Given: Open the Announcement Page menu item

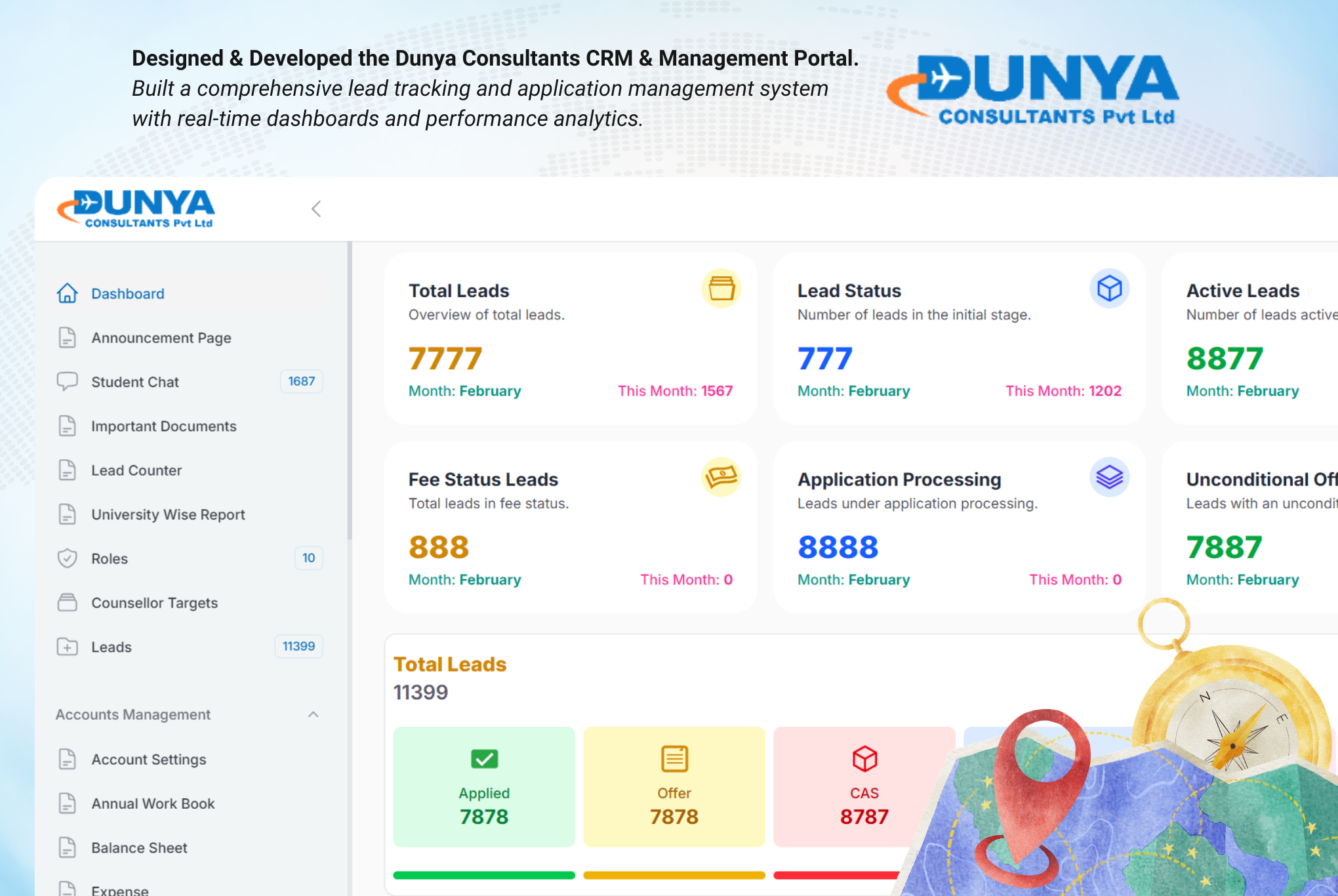Looking at the screenshot, I should click(161, 338).
